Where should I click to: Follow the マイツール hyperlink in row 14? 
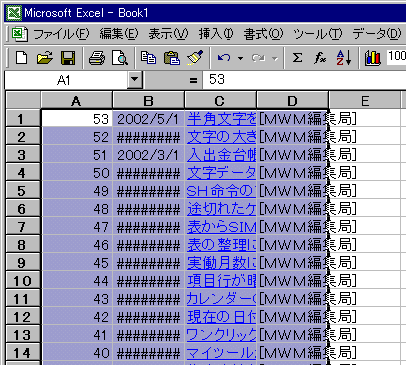tap(221, 353)
